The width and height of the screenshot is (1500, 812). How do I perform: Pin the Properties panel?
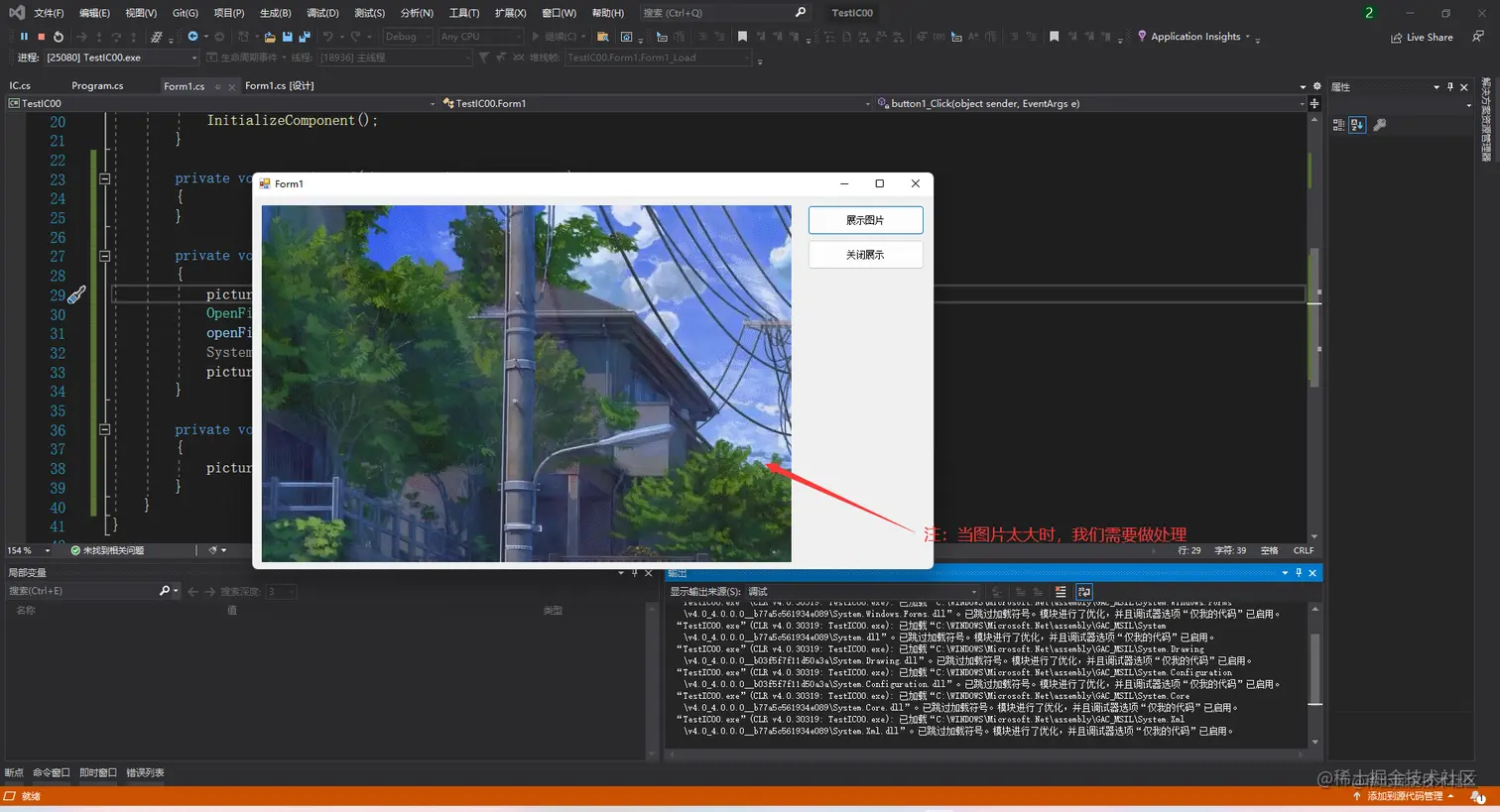click(x=1450, y=87)
